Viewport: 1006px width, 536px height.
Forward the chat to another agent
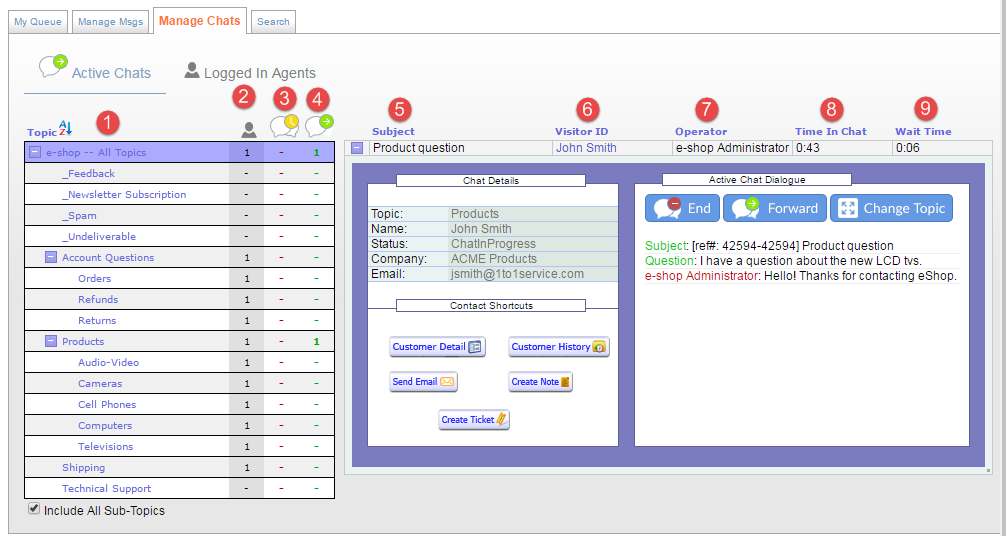coord(775,208)
